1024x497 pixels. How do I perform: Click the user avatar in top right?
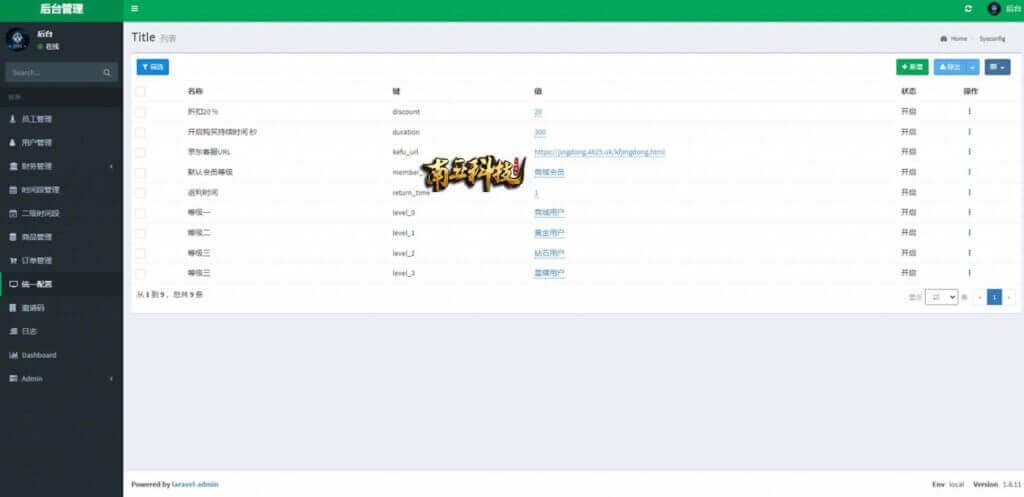tap(994, 9)
